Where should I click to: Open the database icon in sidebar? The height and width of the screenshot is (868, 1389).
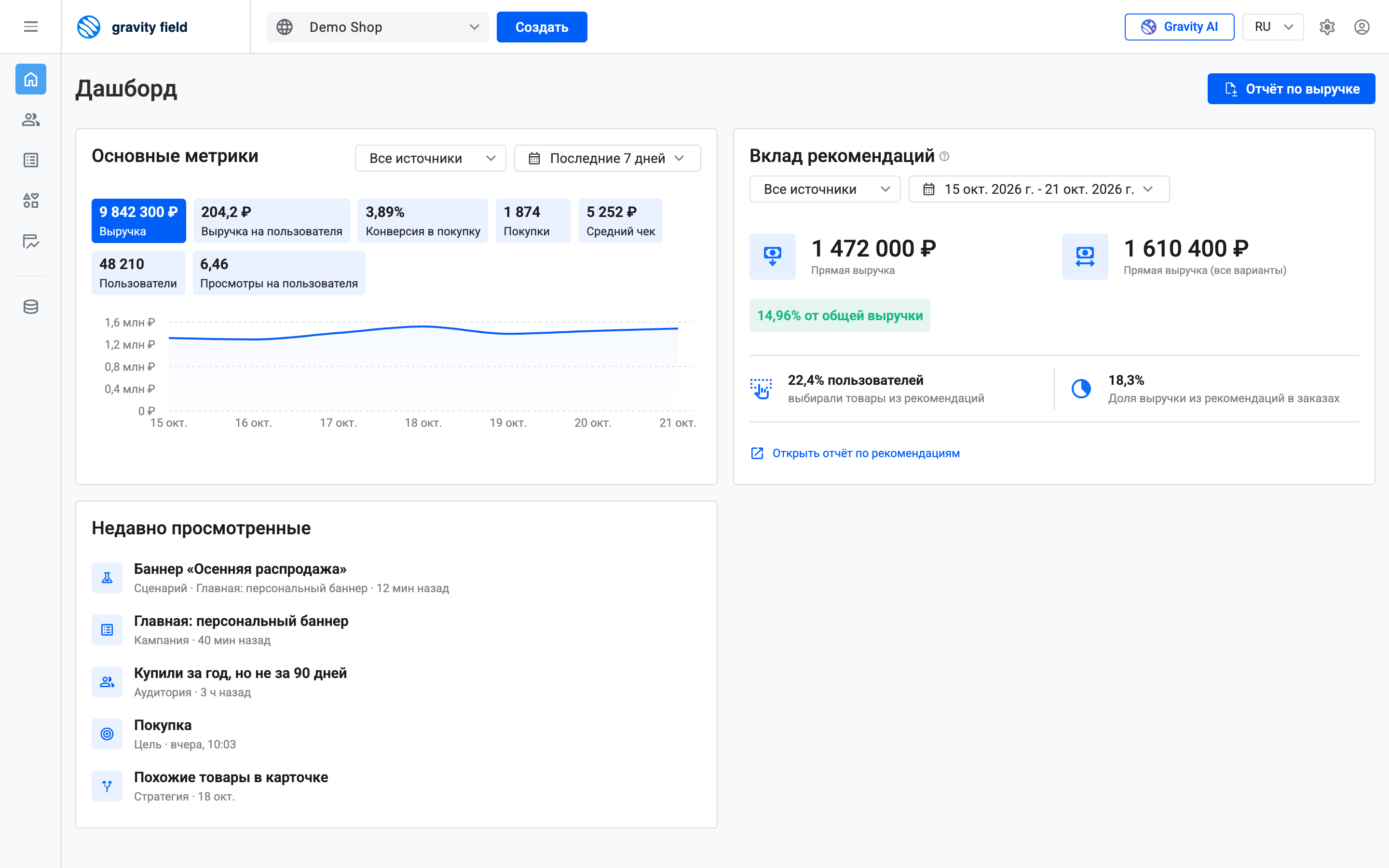coord(30,307)
